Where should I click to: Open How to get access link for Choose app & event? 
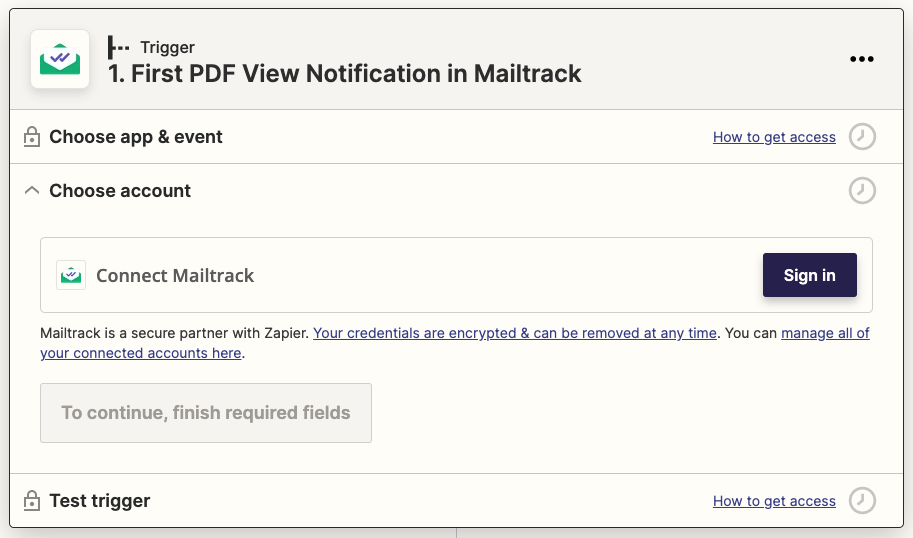pos(774,137)
